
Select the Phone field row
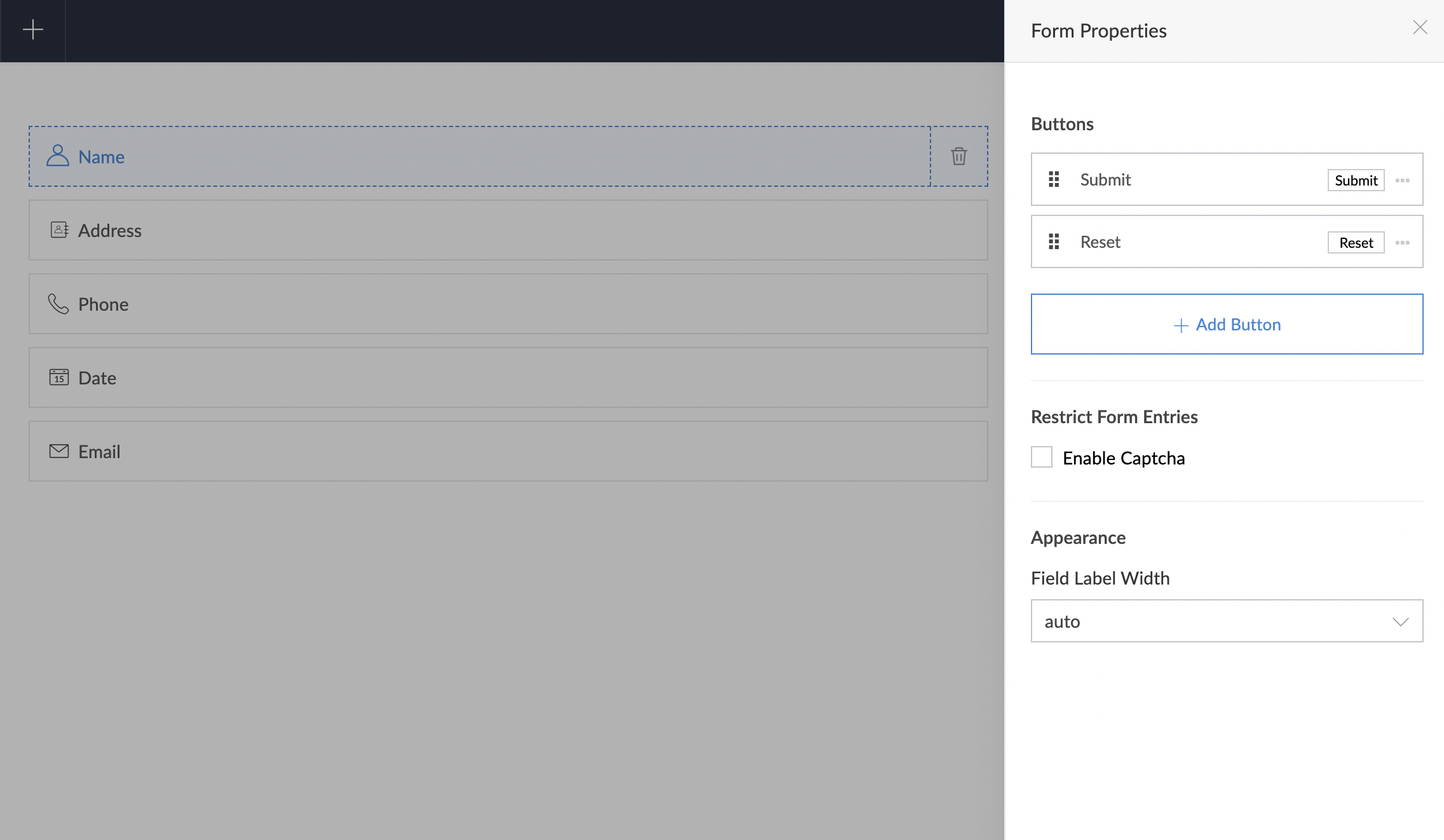(x=508, y=304)
